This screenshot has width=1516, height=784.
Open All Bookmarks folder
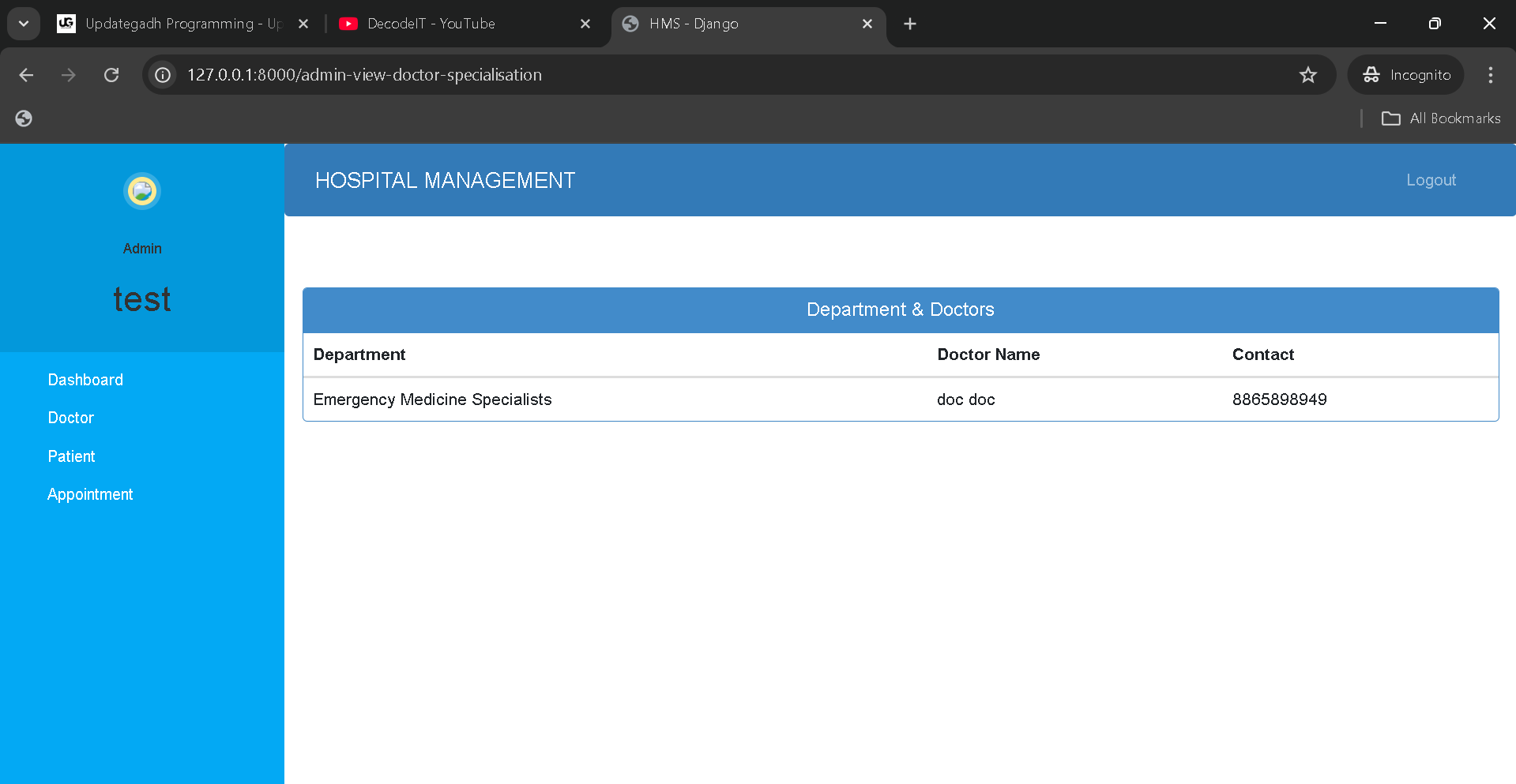(x=1441, y=118)
